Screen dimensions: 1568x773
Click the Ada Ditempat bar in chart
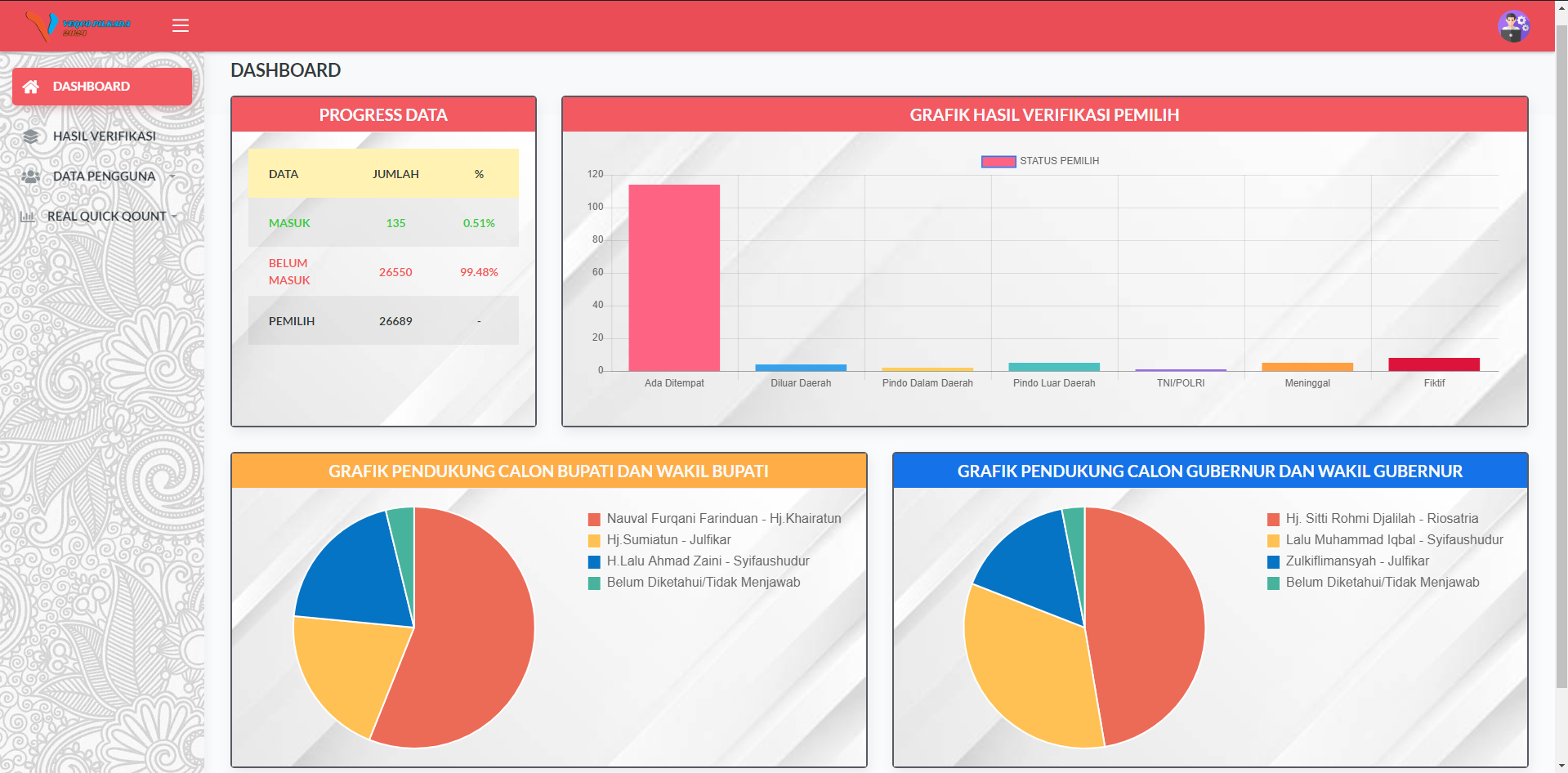674,278
